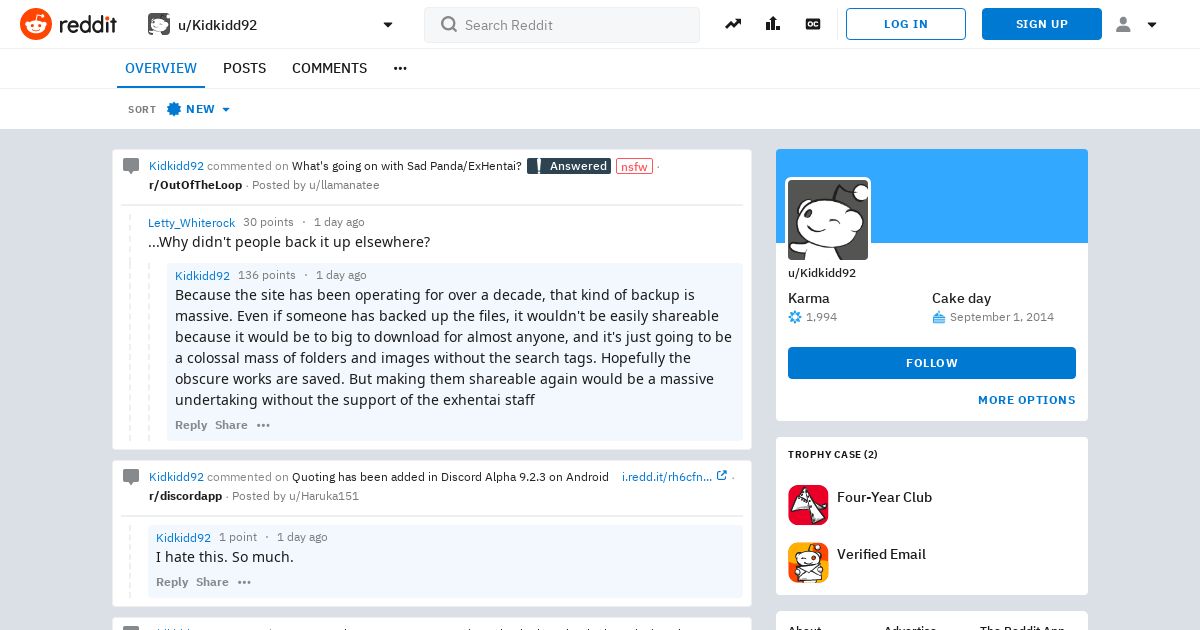Viewport: 1200px width, 630px height.
Task: Open more options on 'I hate this' comment
Action: (x=244, y=582)
